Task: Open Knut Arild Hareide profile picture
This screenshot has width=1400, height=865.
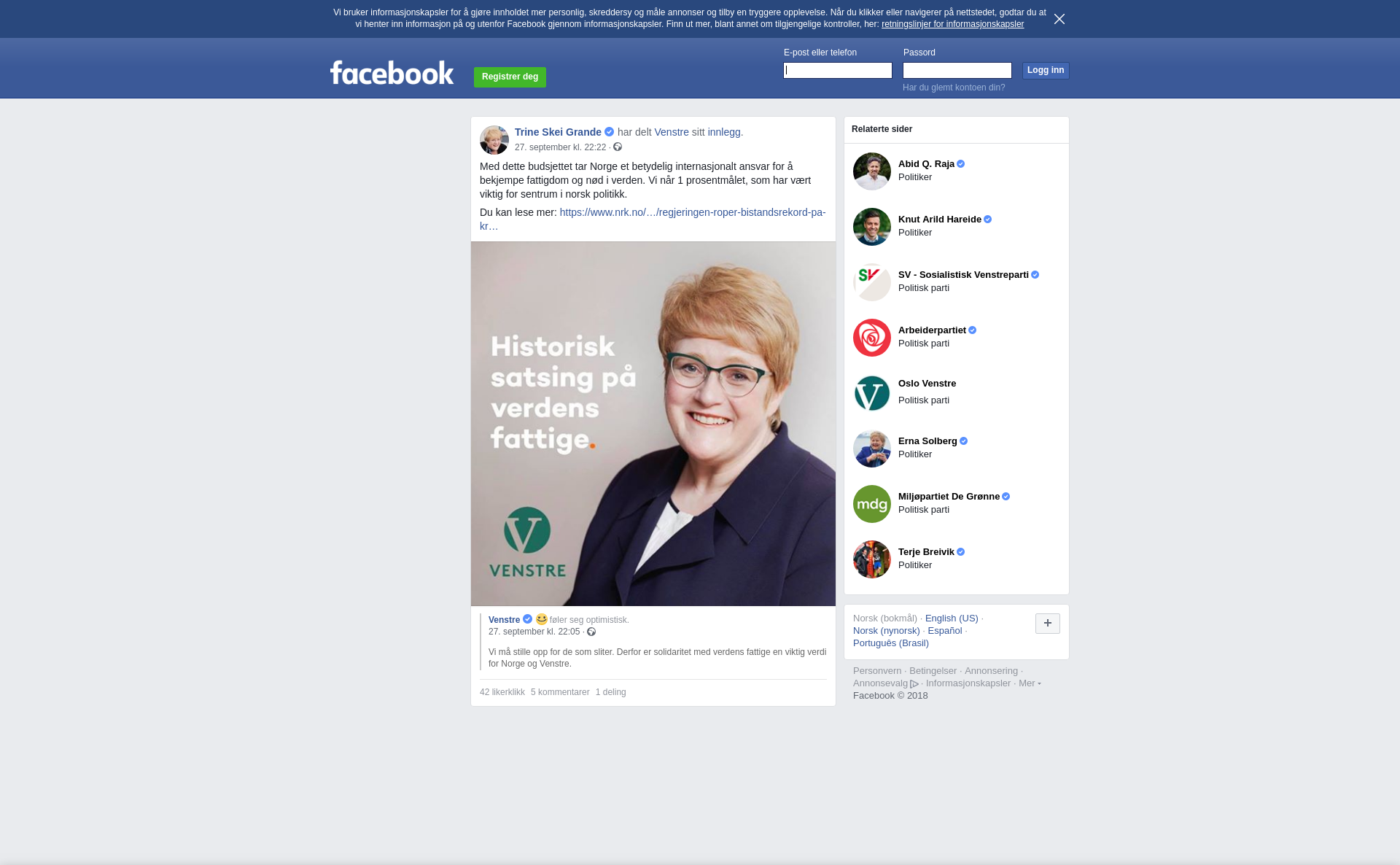Action: [x=872, y=227]
